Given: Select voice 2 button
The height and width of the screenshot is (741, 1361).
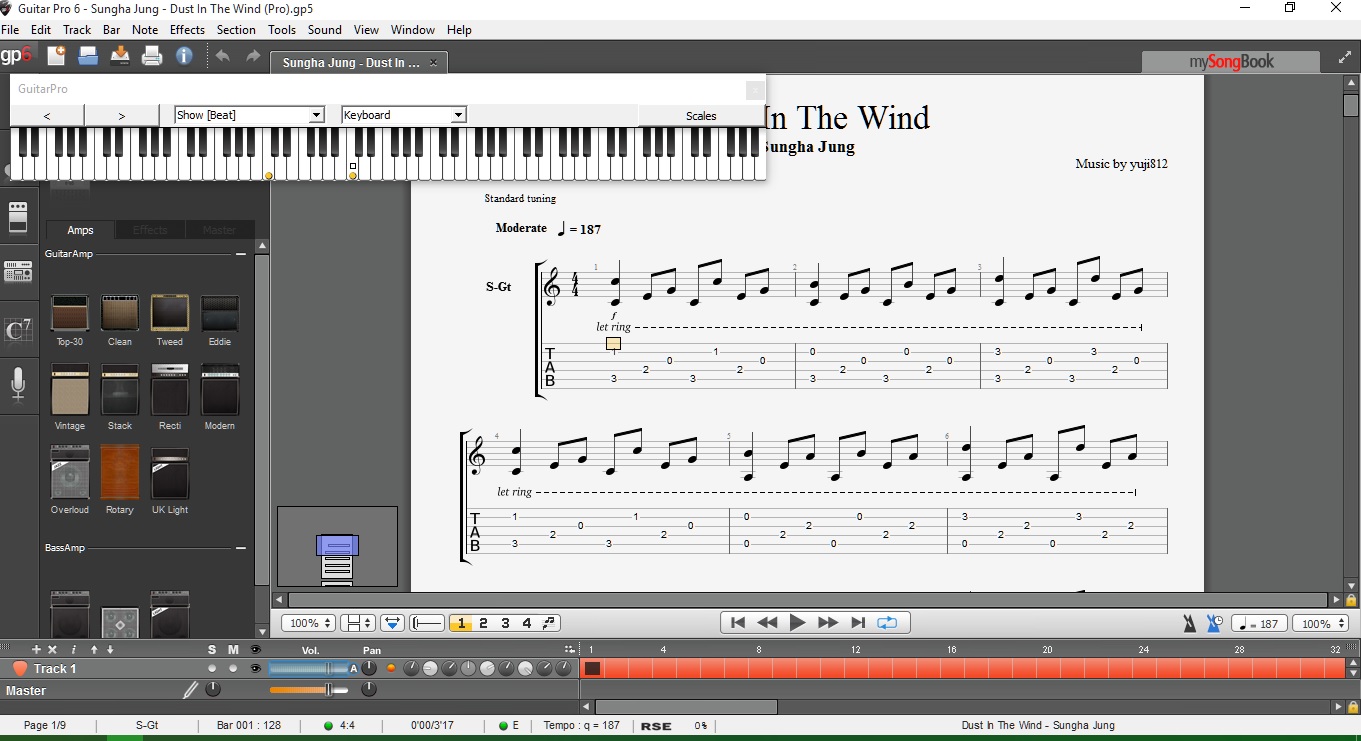Looking at the screenshot, I should pos(483,623).
